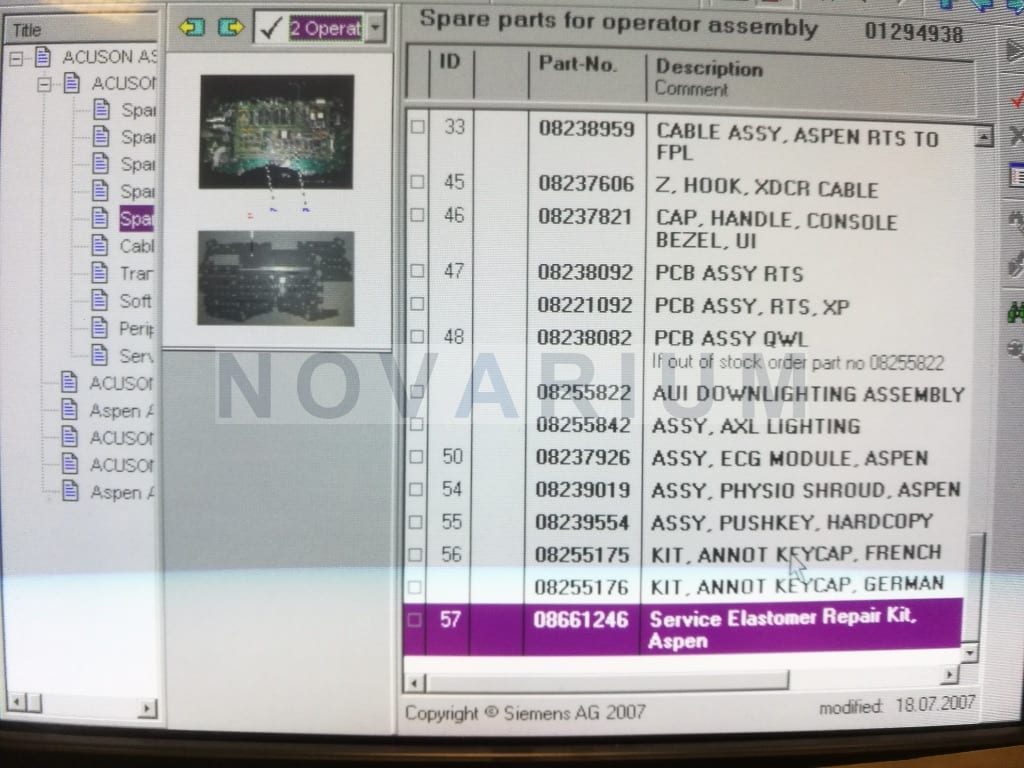Open the 2 Operat dropdown arrow

click(x=376, y=27)
